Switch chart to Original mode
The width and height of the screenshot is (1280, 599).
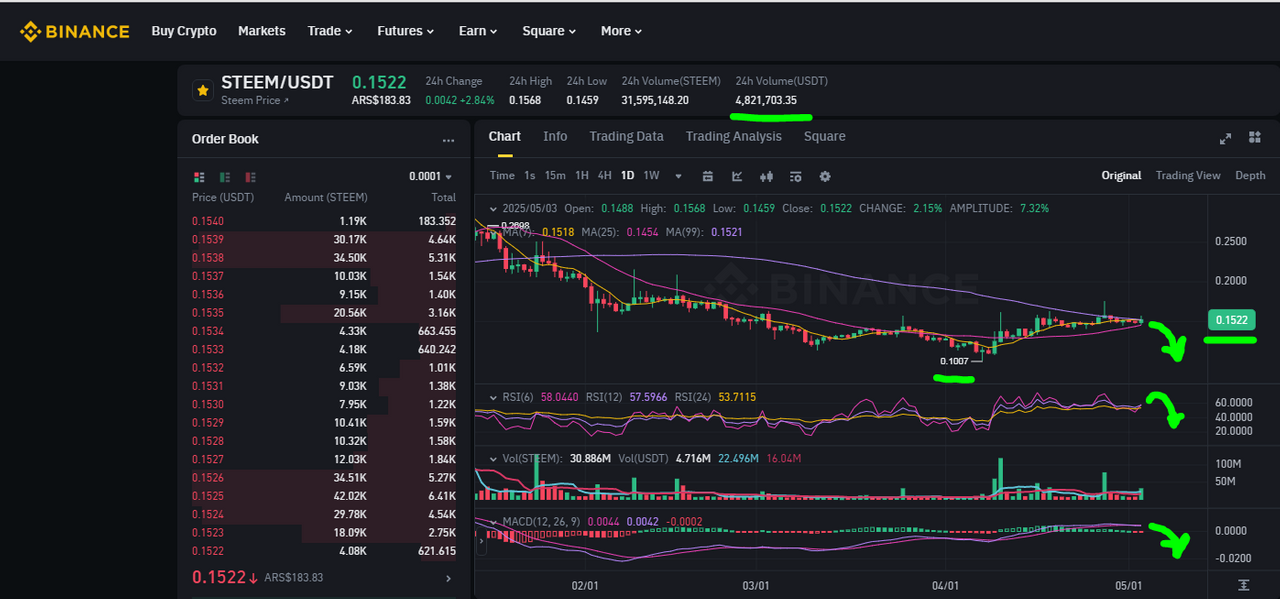coord(1122,176)
